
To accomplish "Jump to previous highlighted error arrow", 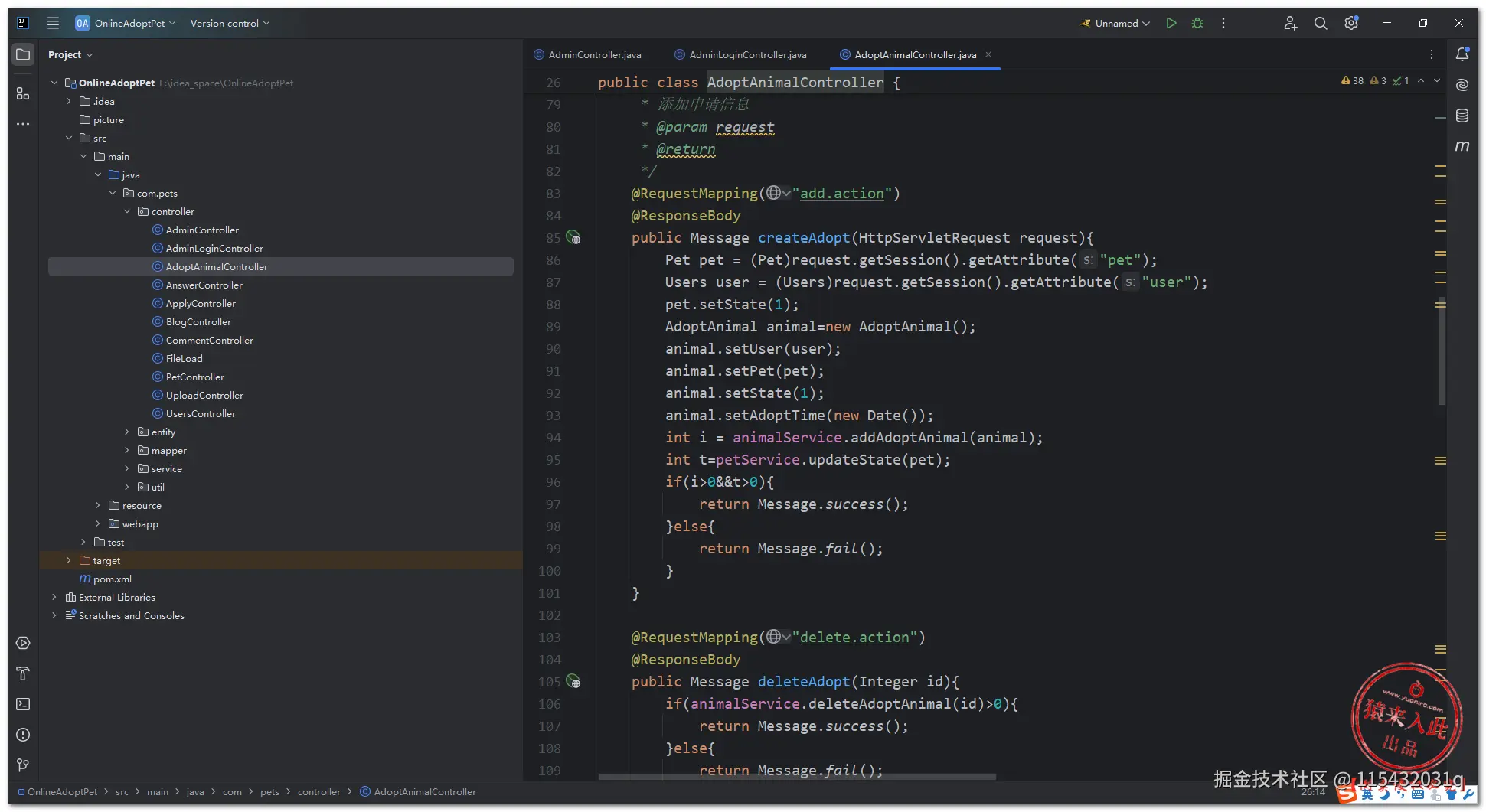I will coord(1421,80).
